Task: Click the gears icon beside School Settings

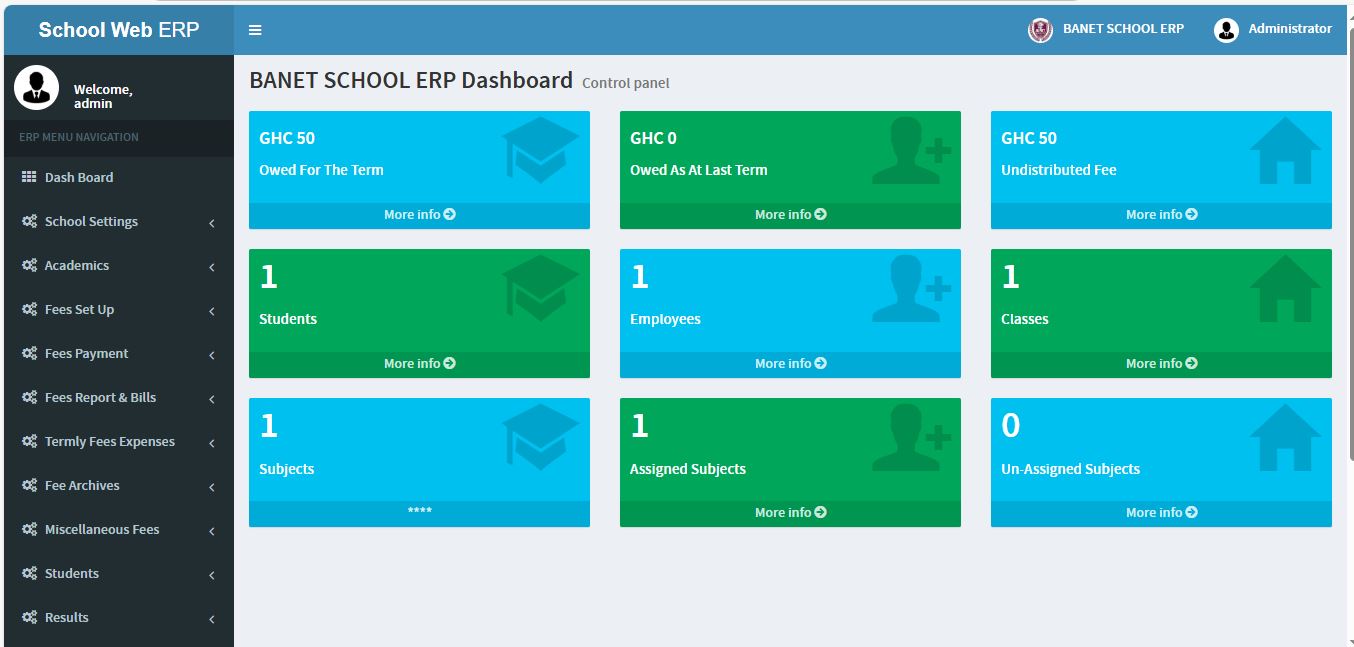Action: point(29,221)
